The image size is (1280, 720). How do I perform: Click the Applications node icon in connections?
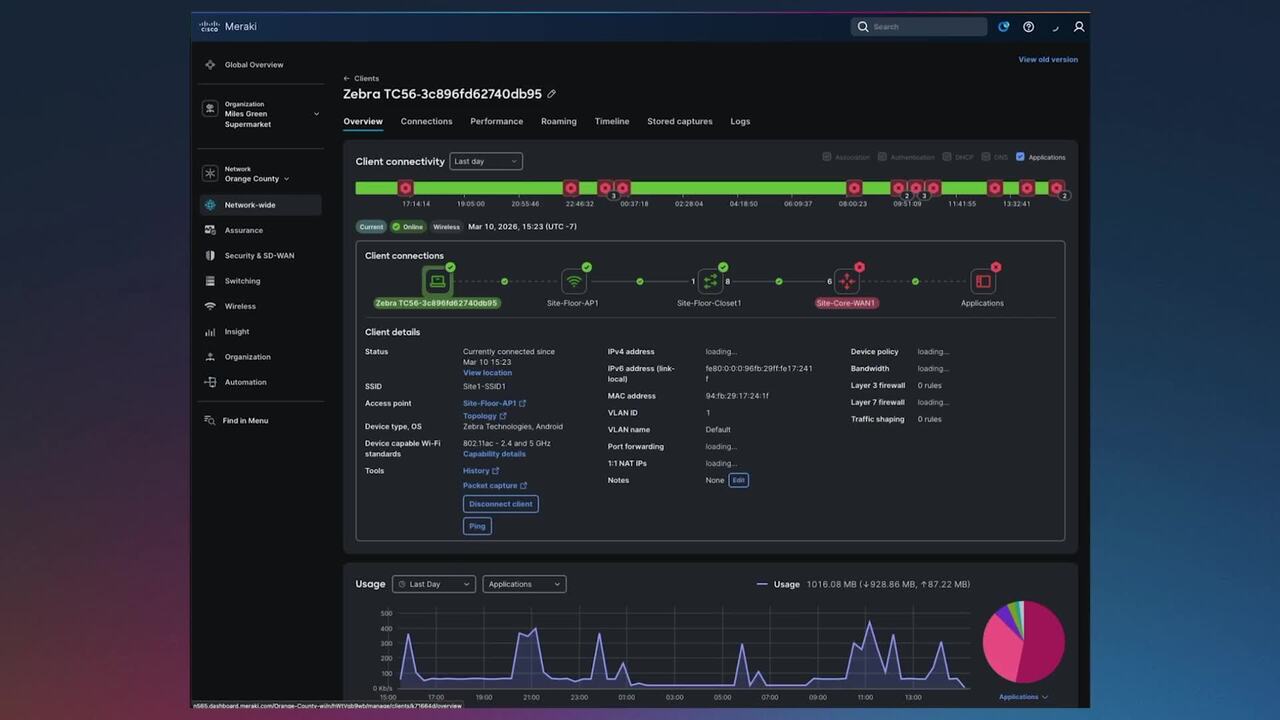coord(982,282)
